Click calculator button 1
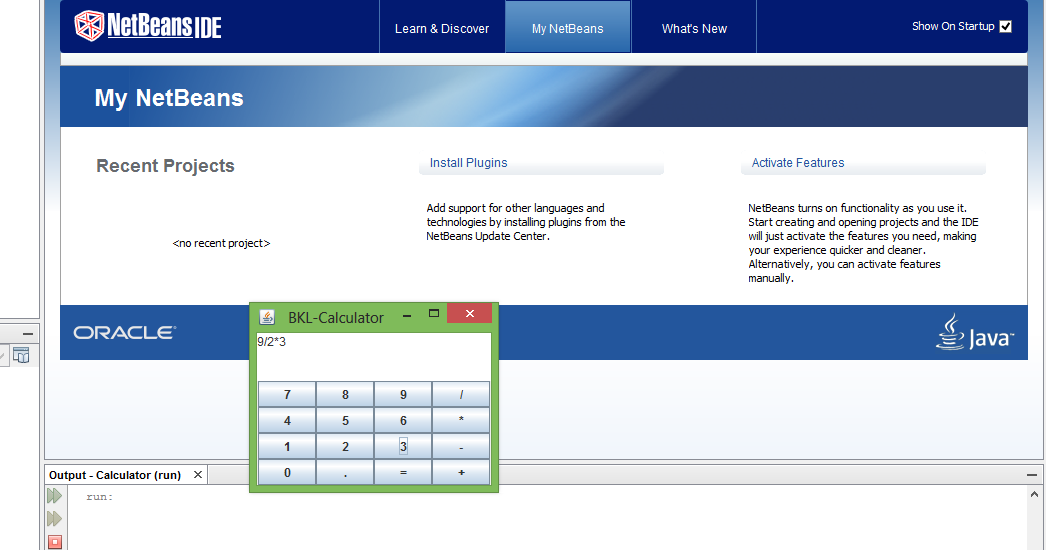1046x550 pixels. (287, 447)
